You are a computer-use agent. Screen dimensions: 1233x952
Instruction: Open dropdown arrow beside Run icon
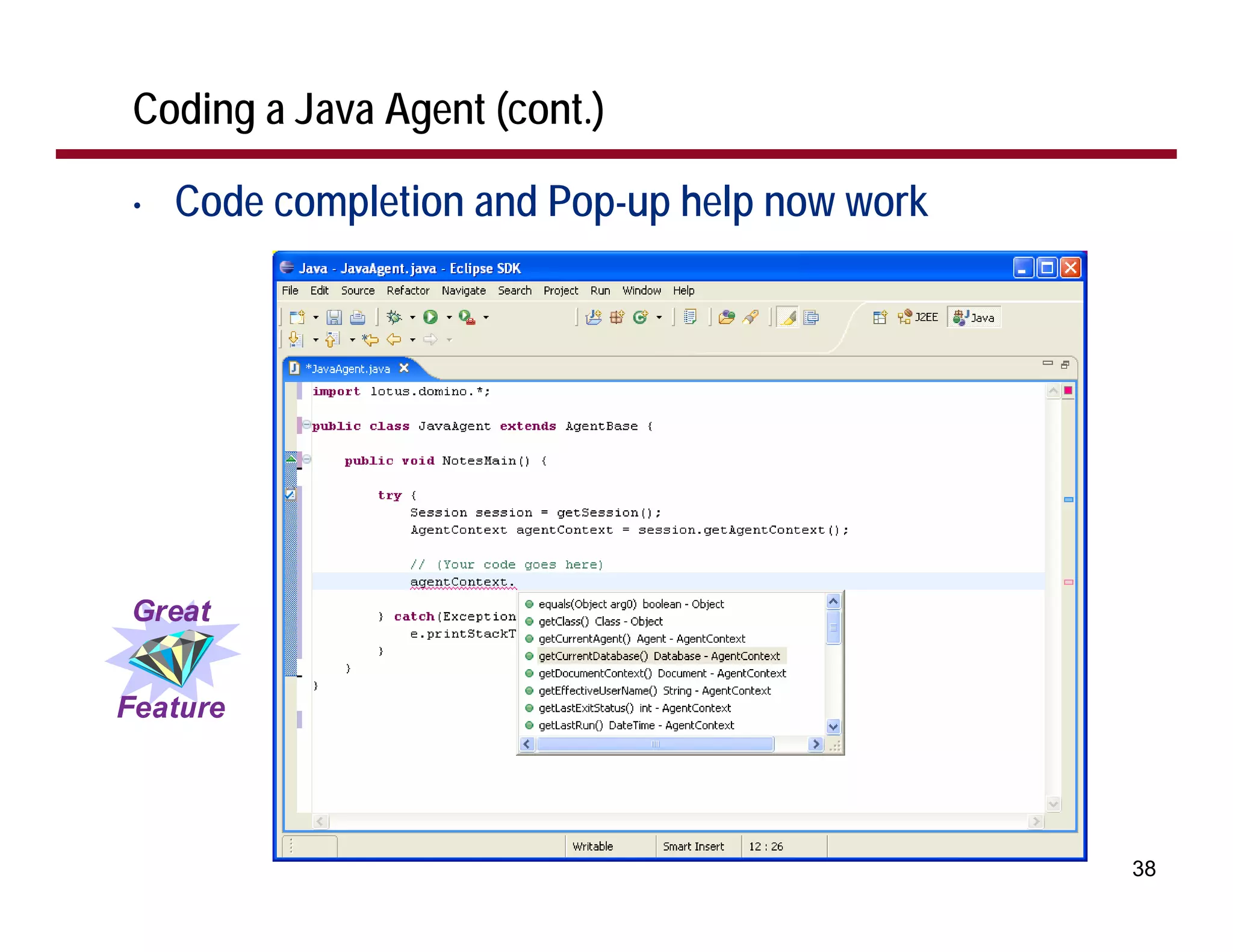click(x=449, y=318)
